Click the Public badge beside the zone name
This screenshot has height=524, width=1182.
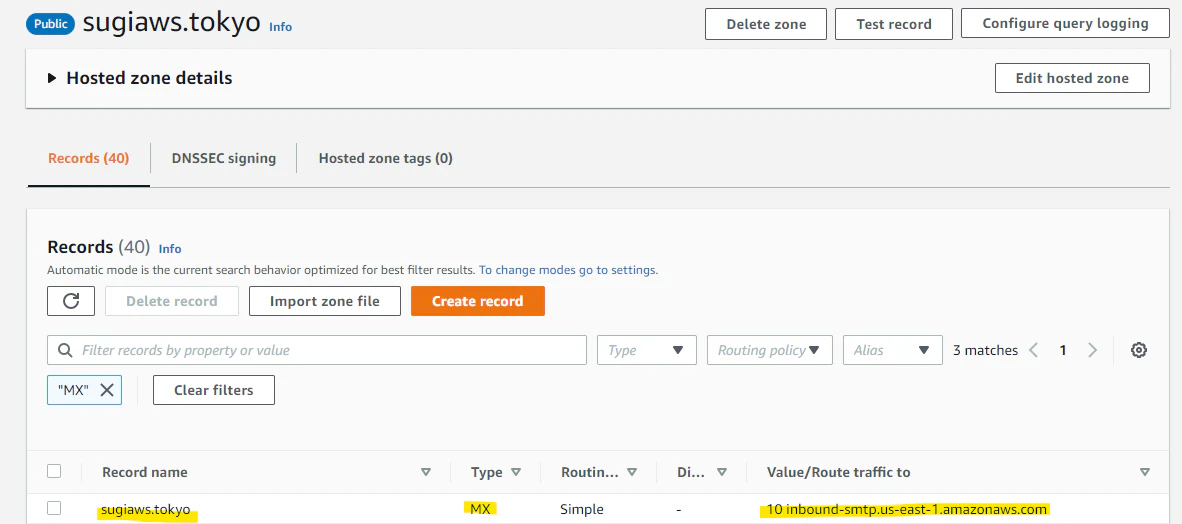[51, 23]
